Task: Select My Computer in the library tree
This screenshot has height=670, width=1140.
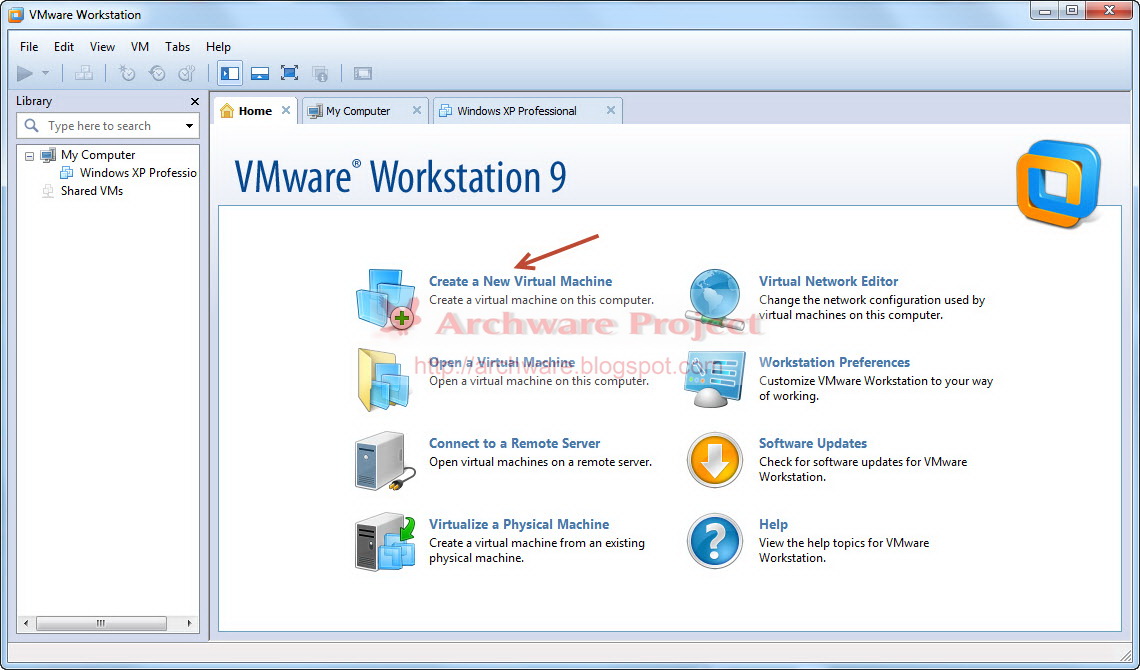Action: 98,155
